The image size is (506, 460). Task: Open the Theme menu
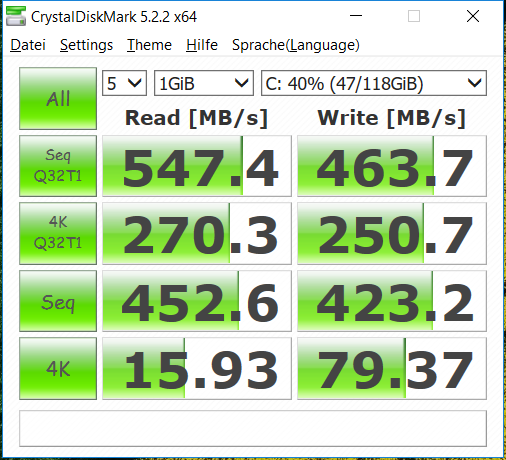[x=149, y=45]
